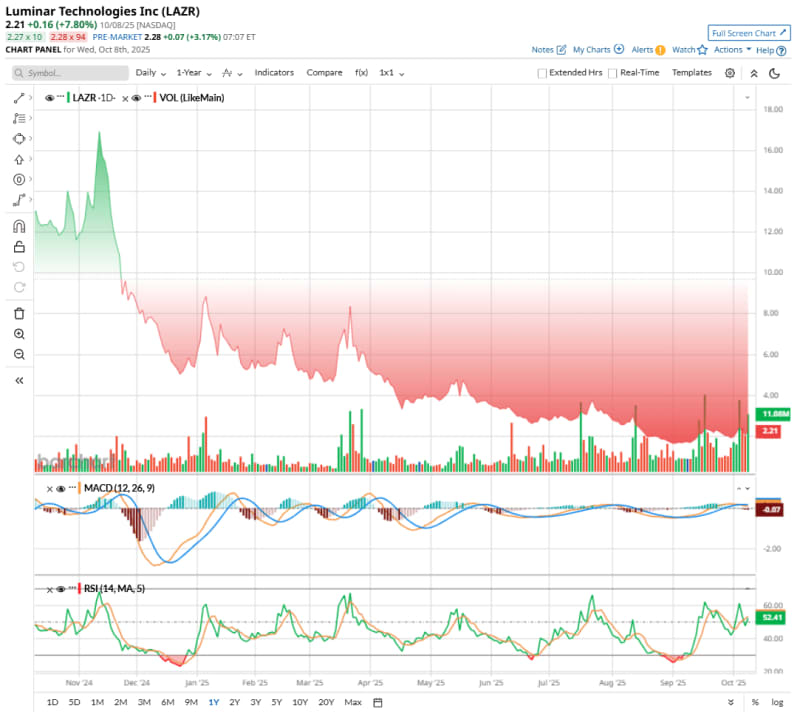The image size is (800, 717).
Task: Type in the Symbol search field
Action: tap(70, 73)
